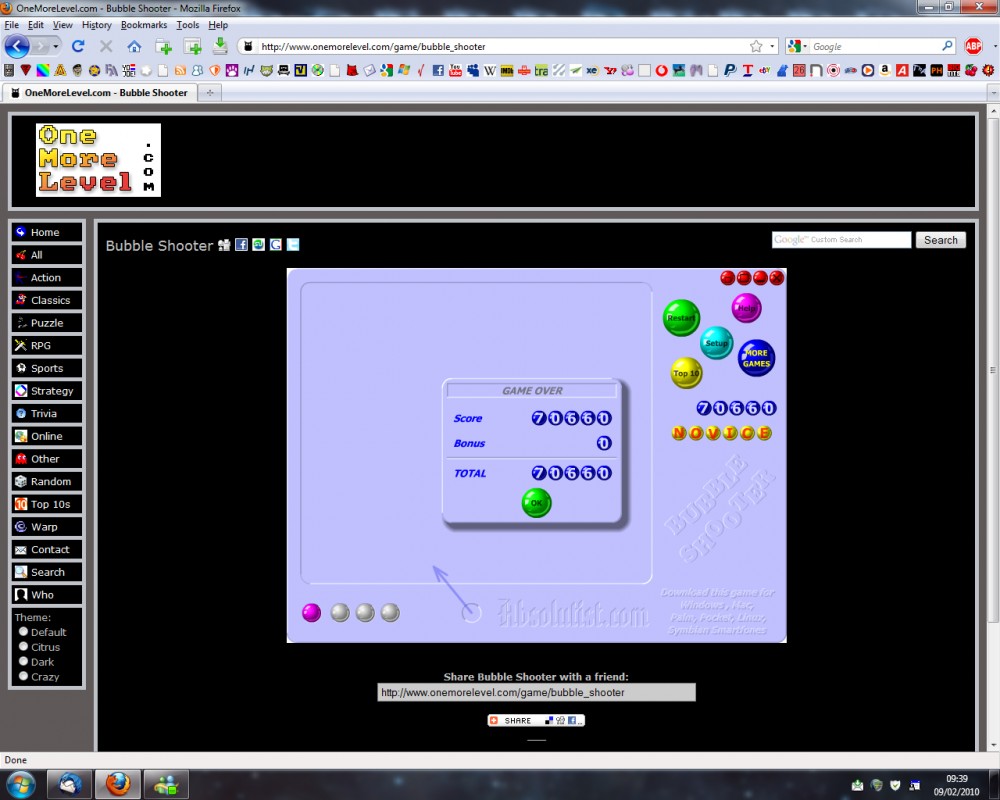Select the Default theme radio button
The height and width of the screenshot is (800, 1000).
(24, 632)
